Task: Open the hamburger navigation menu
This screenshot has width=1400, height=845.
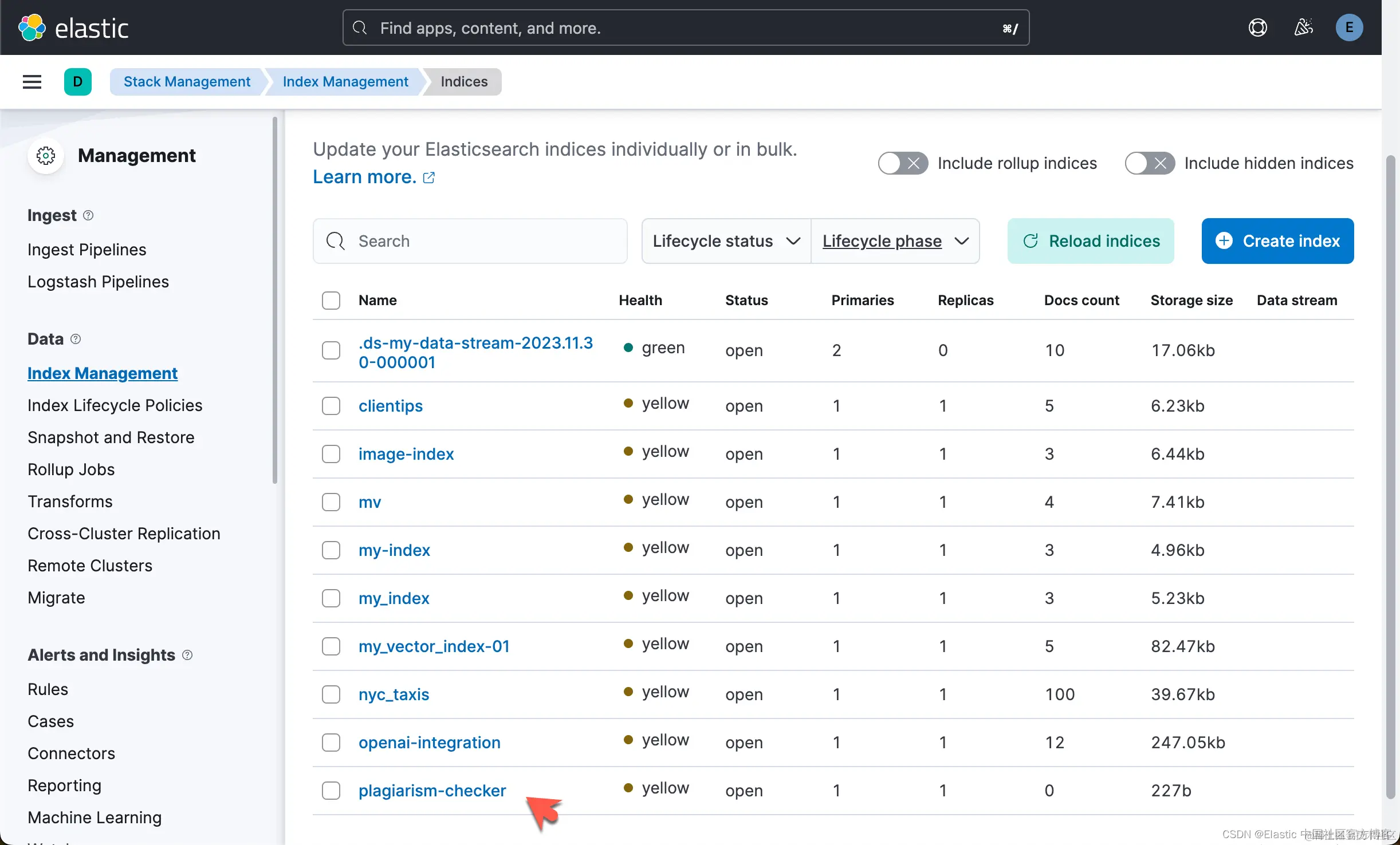Action: [x=32, y=82]
